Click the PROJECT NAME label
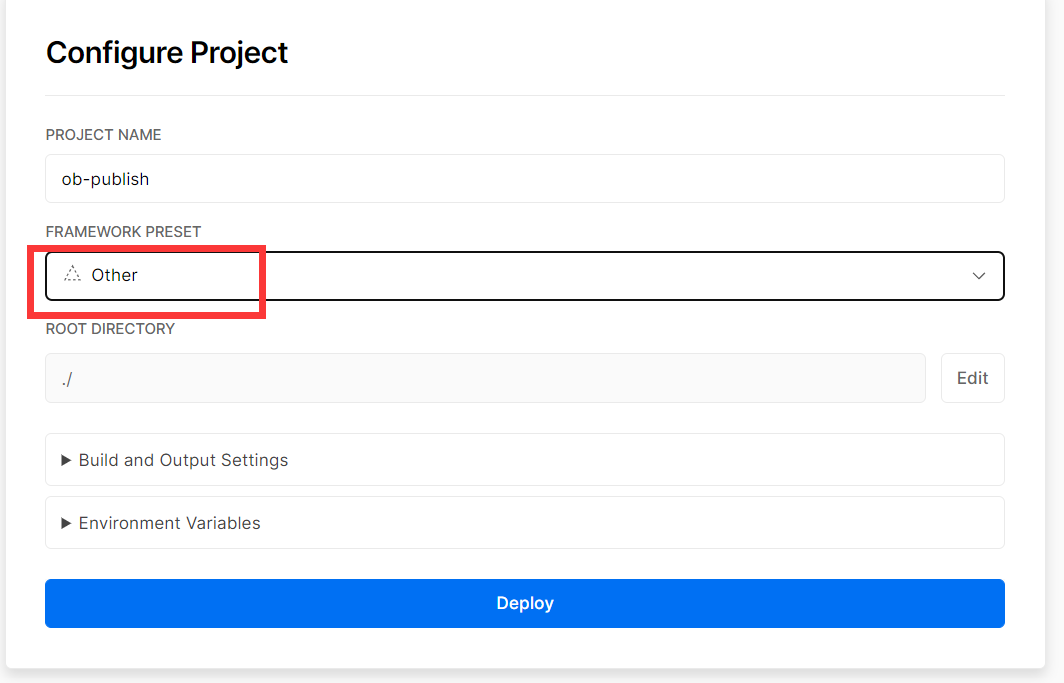The width and height of the screenshot is (1064, 683). 103,135
